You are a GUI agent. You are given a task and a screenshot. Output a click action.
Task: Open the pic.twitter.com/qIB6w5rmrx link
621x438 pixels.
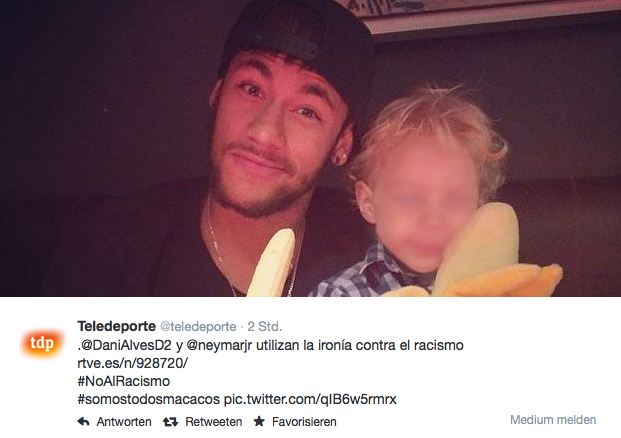click(310, 399)
